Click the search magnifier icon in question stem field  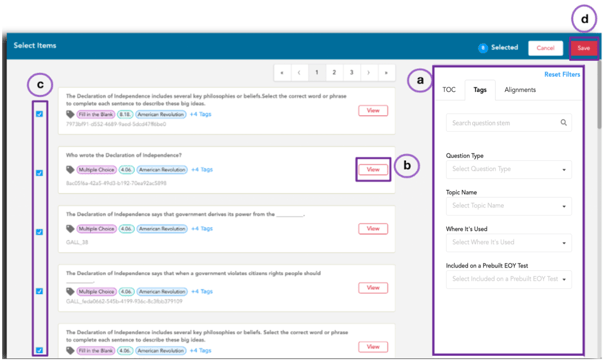[x=563, y=123]
